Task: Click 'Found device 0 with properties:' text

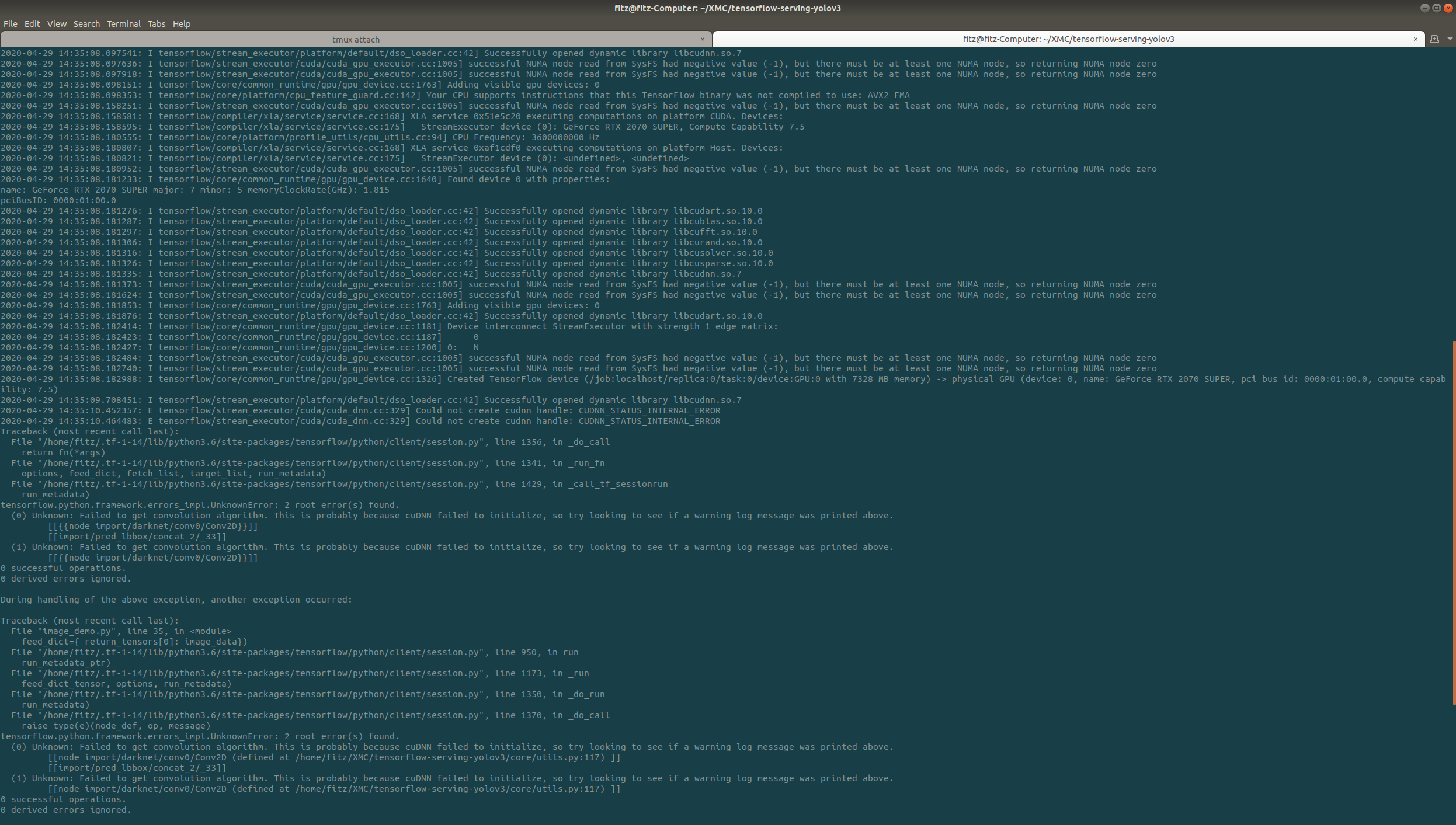Action: point(529,179)
